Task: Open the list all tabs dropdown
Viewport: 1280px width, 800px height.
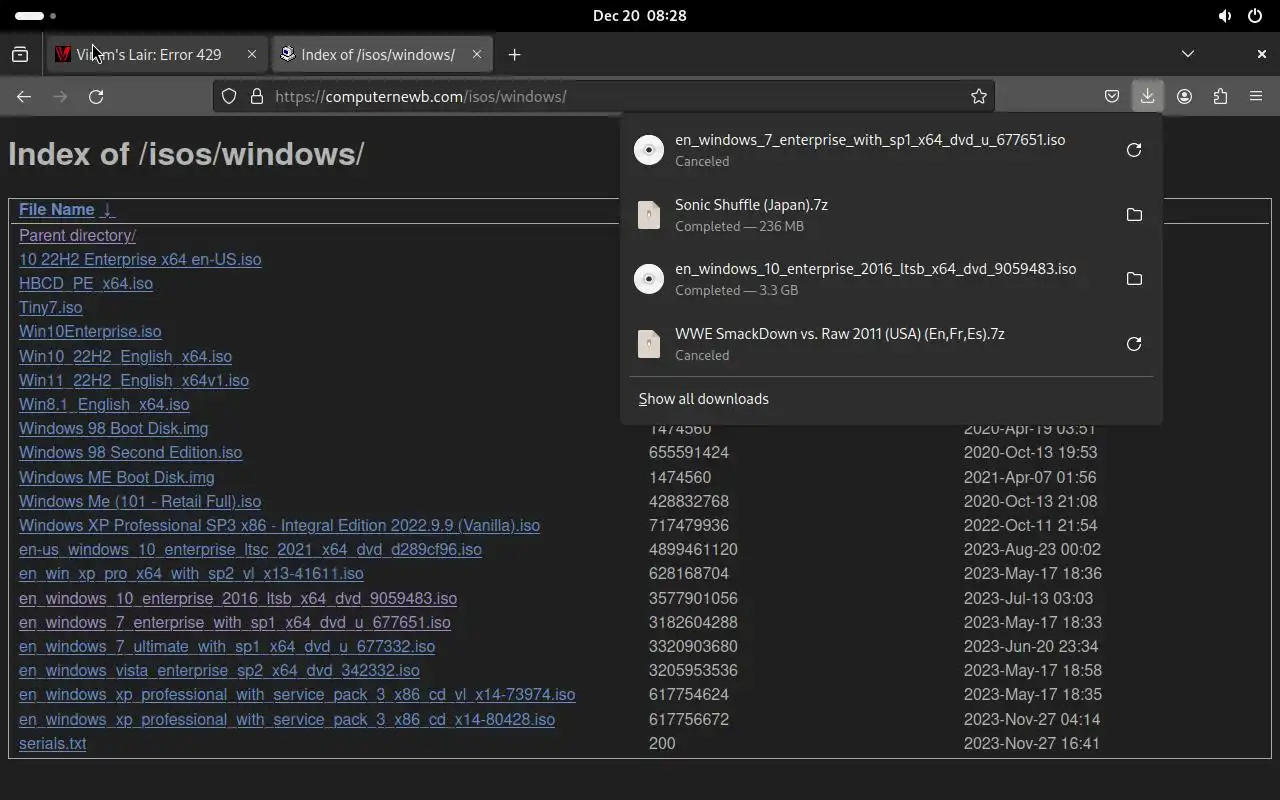Action: pos(1188,55)
